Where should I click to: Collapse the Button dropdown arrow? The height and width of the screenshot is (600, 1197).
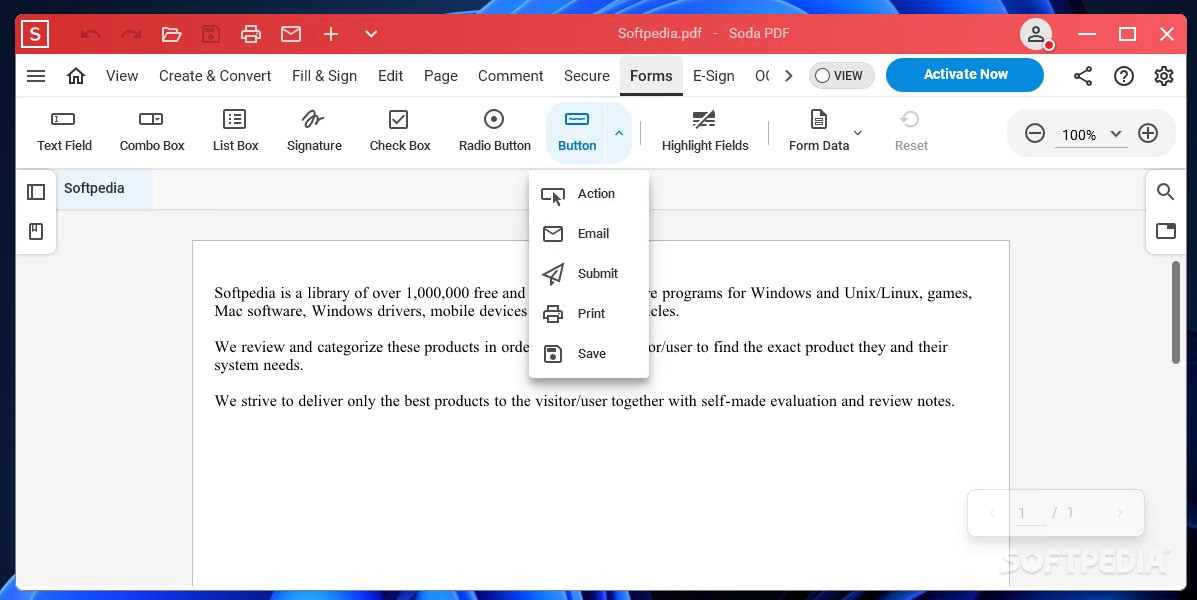(619, 133)
